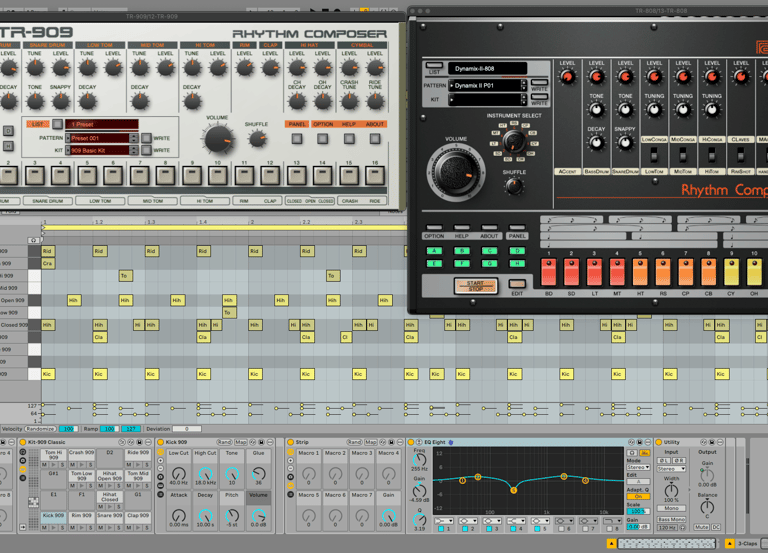Click the TR-808 Accent LEVEL knob
The height and width of the screenshot is (553, 768).
pos(567,76)
